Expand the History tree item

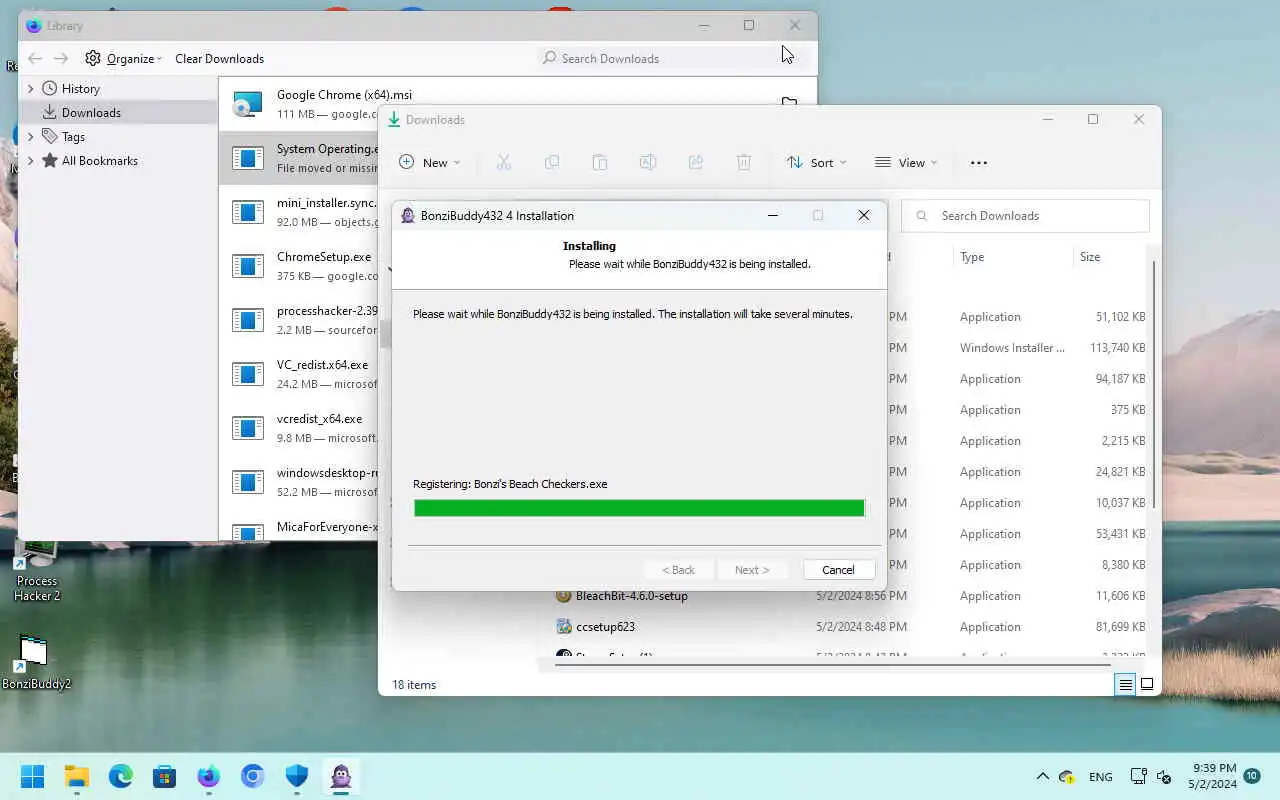(x=30, y=88)
